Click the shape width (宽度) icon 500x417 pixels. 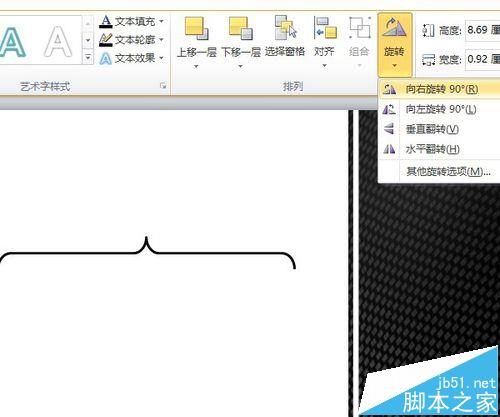pyautogui.click(x=428, y=60)
